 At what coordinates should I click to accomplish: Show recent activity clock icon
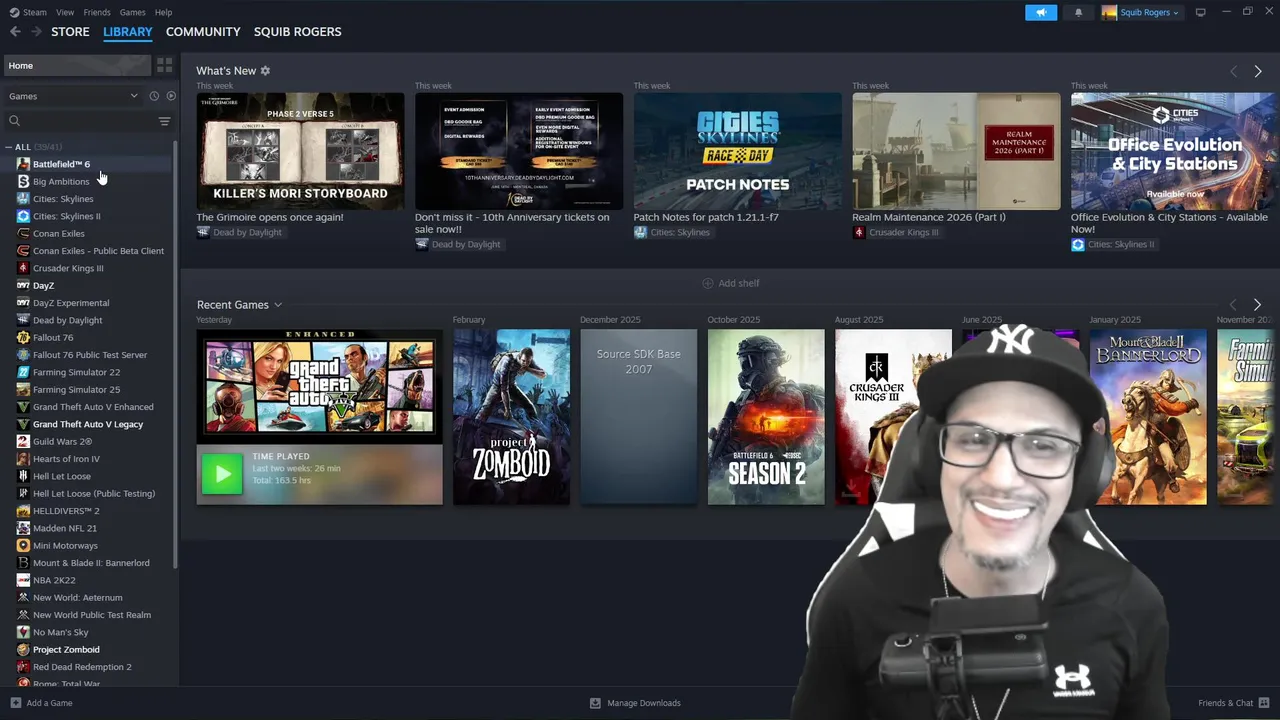tap(154, 96)
